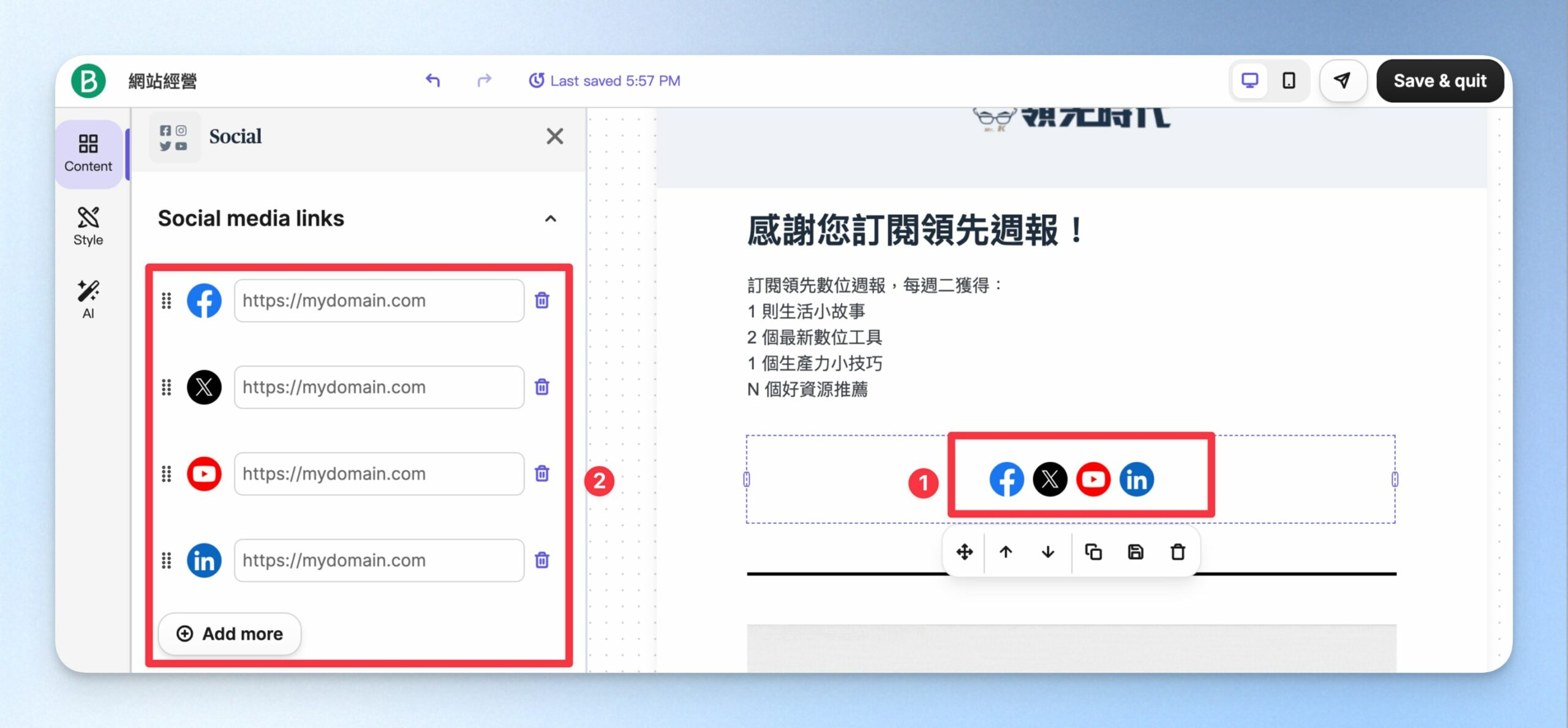Focus the Facebook URL input field
Image resolution: width=1568 pixels, height=728 pixels.
(379, 301)
